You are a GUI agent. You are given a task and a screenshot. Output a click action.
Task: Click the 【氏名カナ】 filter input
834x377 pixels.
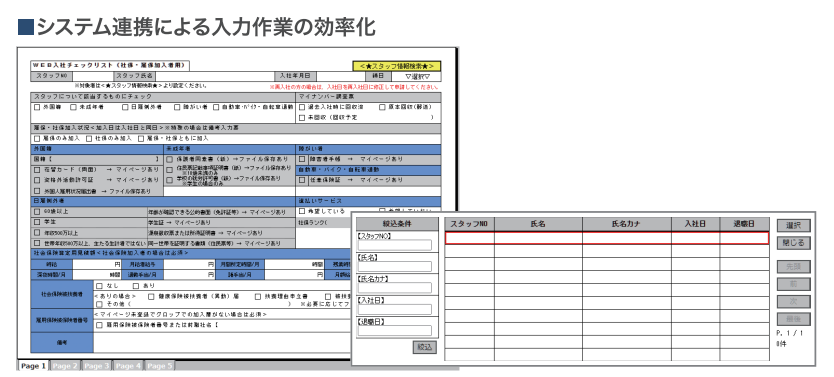(x=395, y=288)
